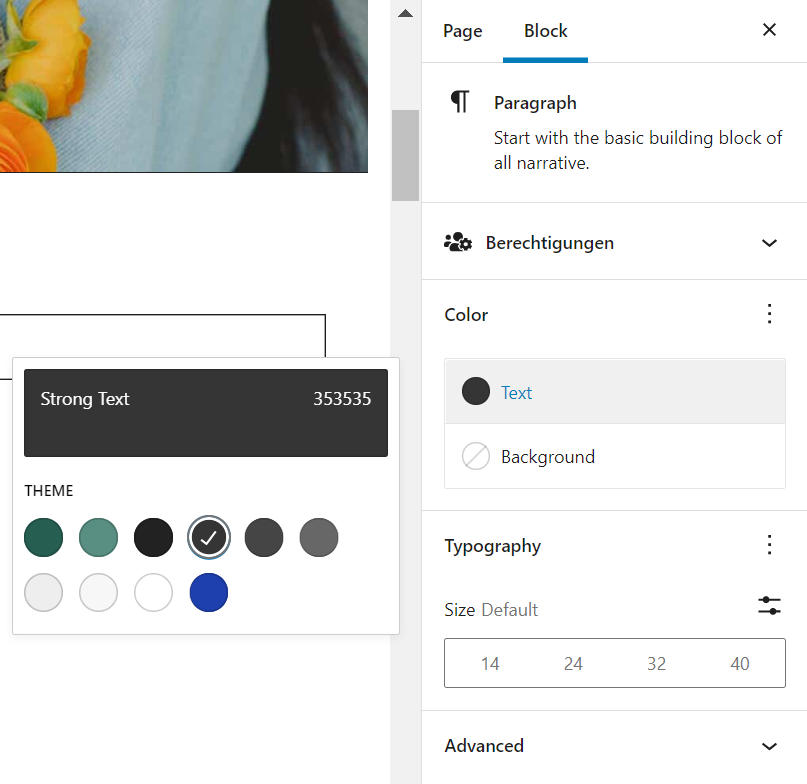The height and width of the screenshot is (784, 807).
Task: Expand the Berechtigungen panel
Action: pyautogui.click(x=769, y=243)
